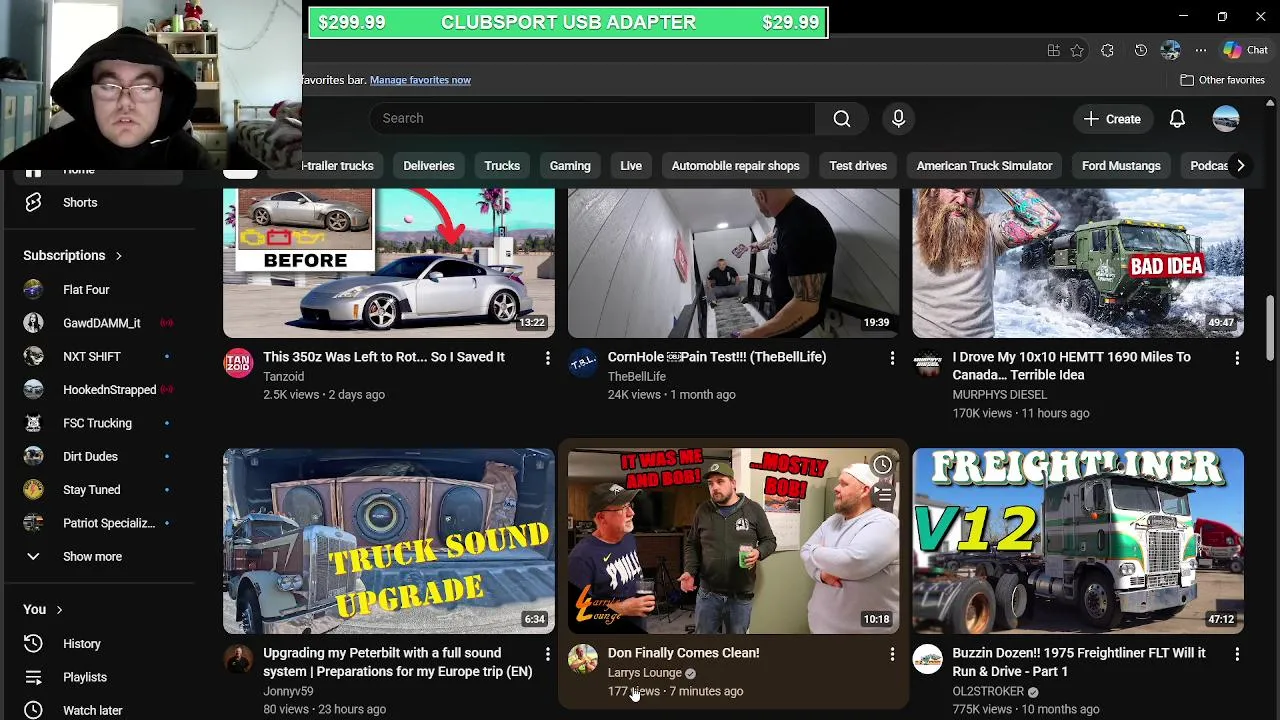The height and width of the screenshot is (720, 1280).
Task: Show more chips with right arrow
Action: (1240, 166)
